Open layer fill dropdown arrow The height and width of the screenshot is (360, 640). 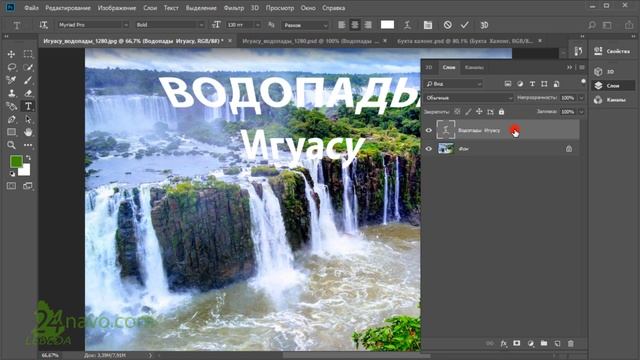581,111
